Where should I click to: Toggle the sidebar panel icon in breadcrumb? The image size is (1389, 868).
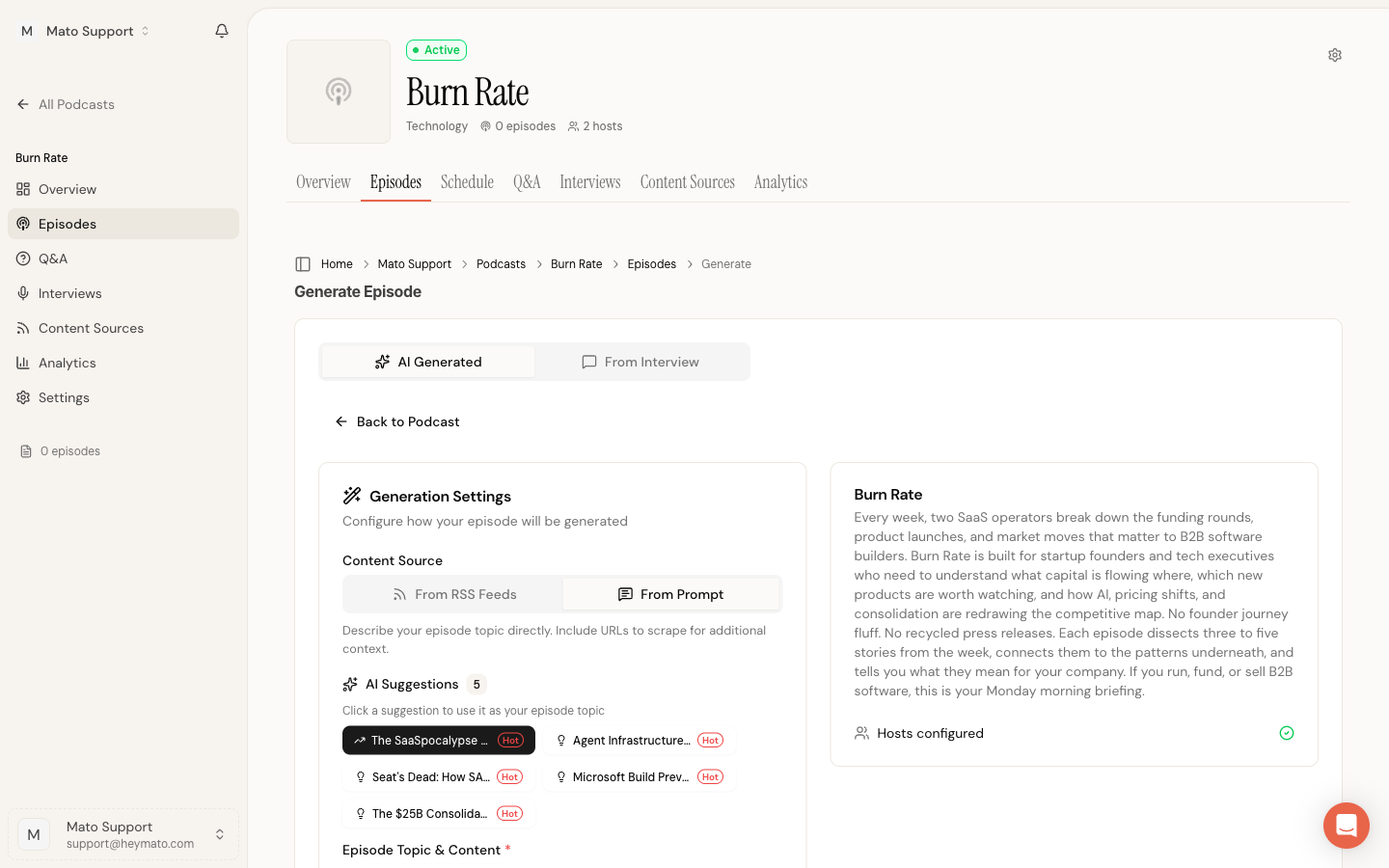tap(303, 264)
